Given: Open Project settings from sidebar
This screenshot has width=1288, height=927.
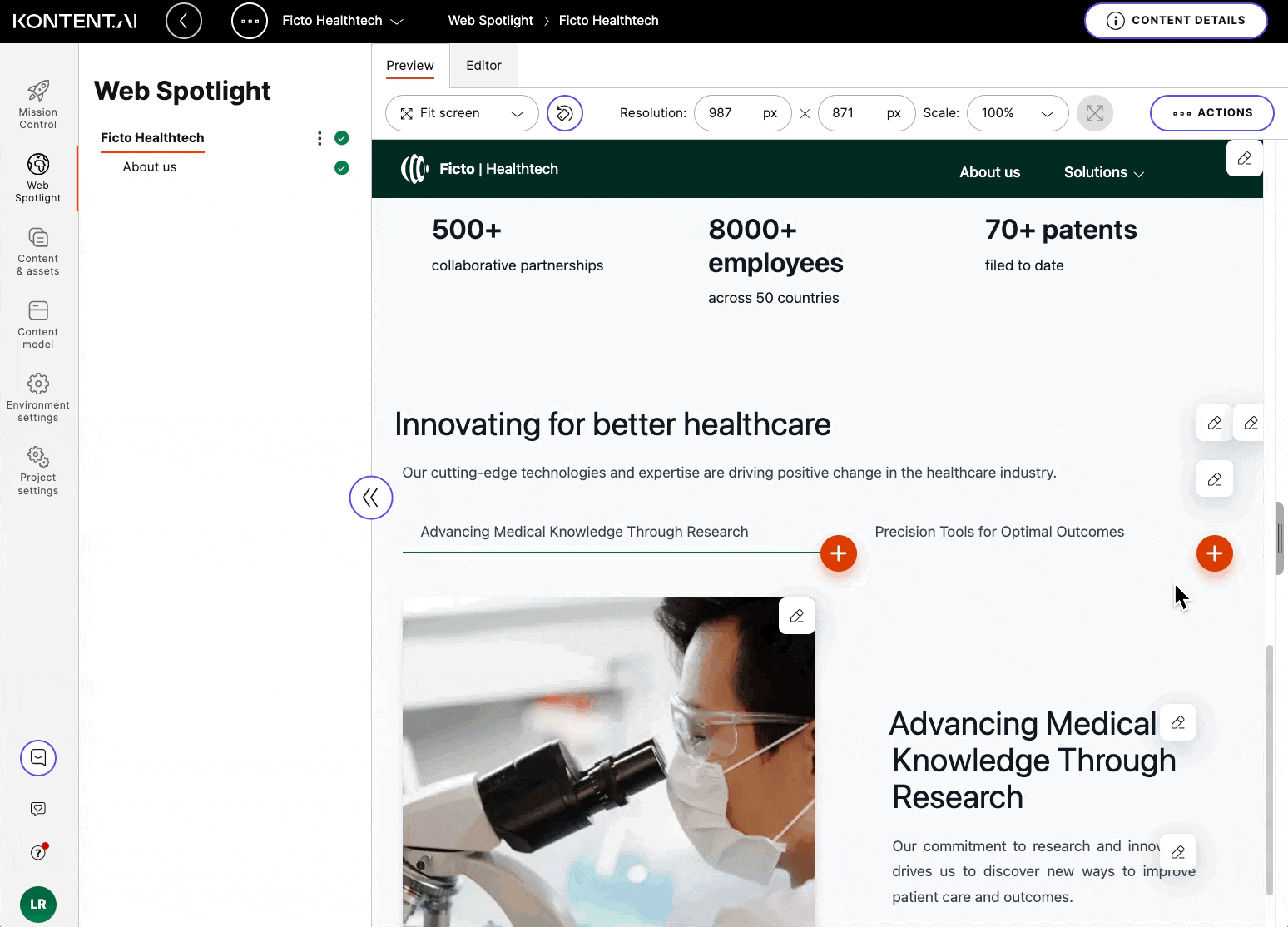Looking at the screenshot, I should coord(38,470).
